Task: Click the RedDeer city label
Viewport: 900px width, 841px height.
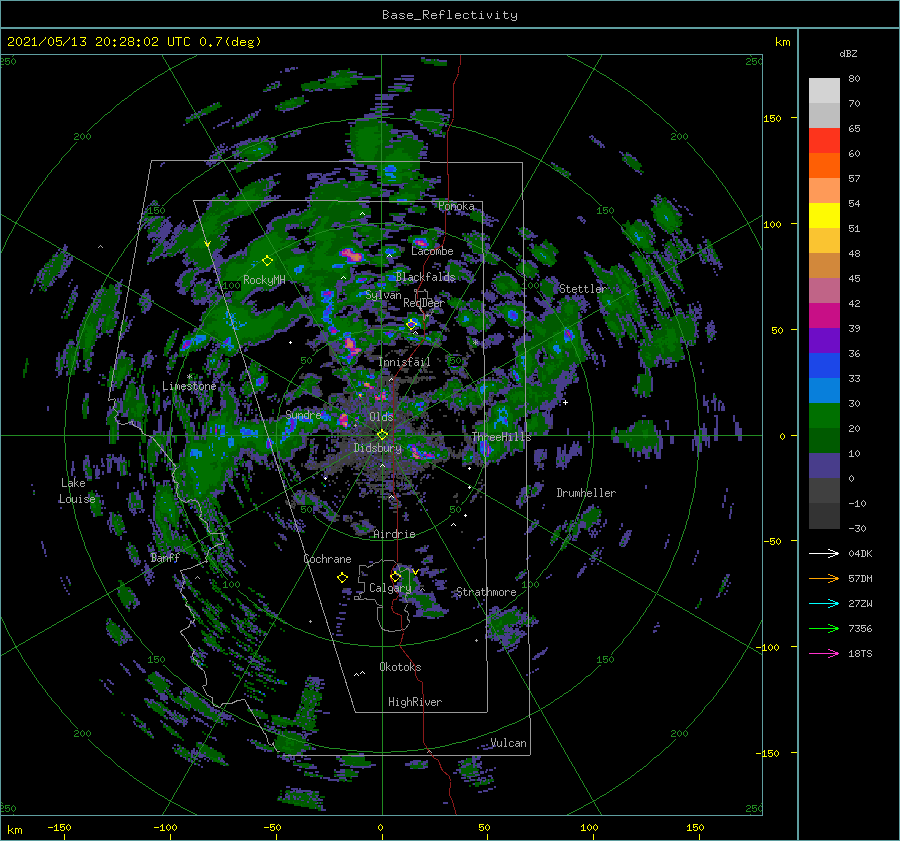Action: pyautogui.click(x=424, y=303)
